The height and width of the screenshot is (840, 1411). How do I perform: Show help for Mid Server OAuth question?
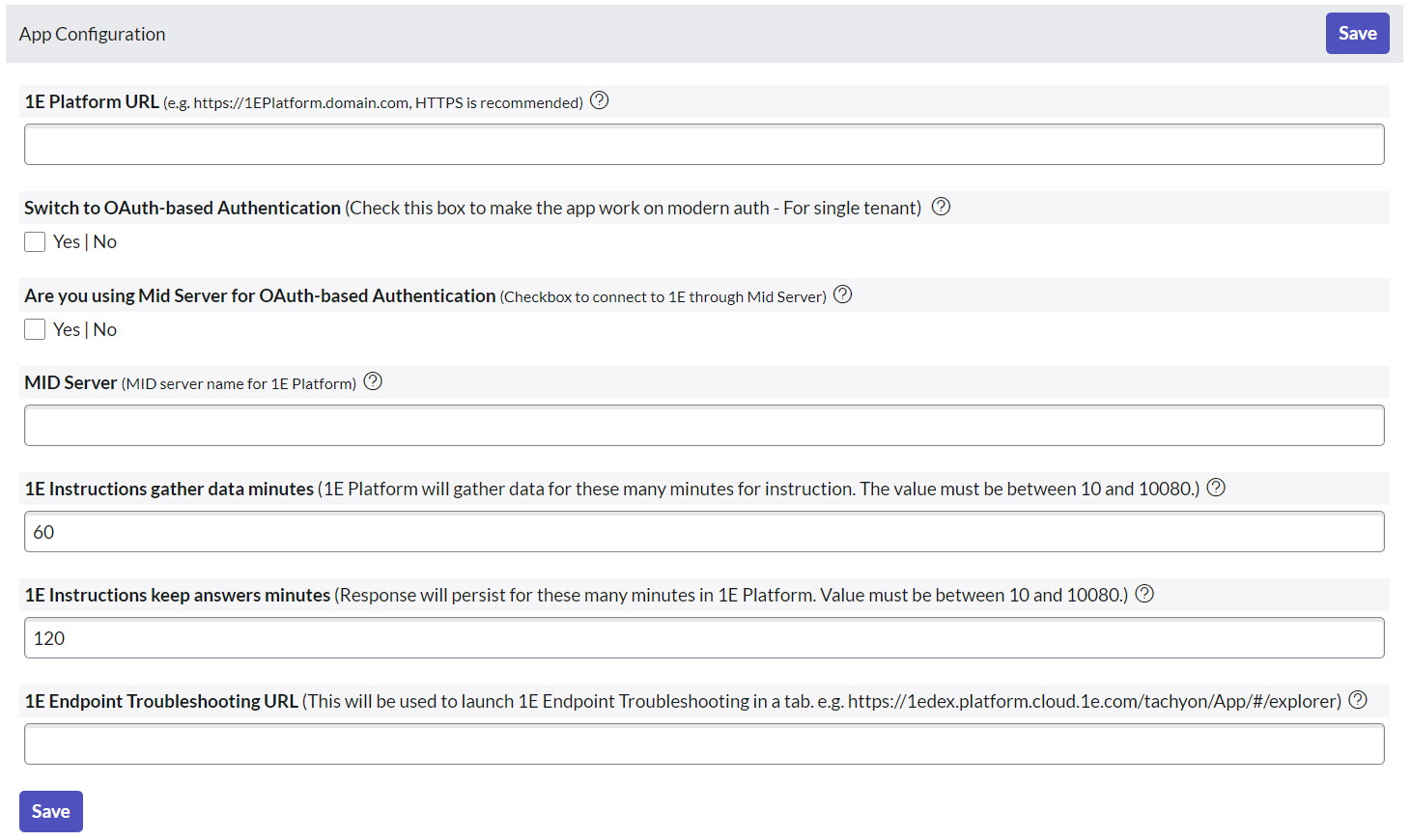842,294
